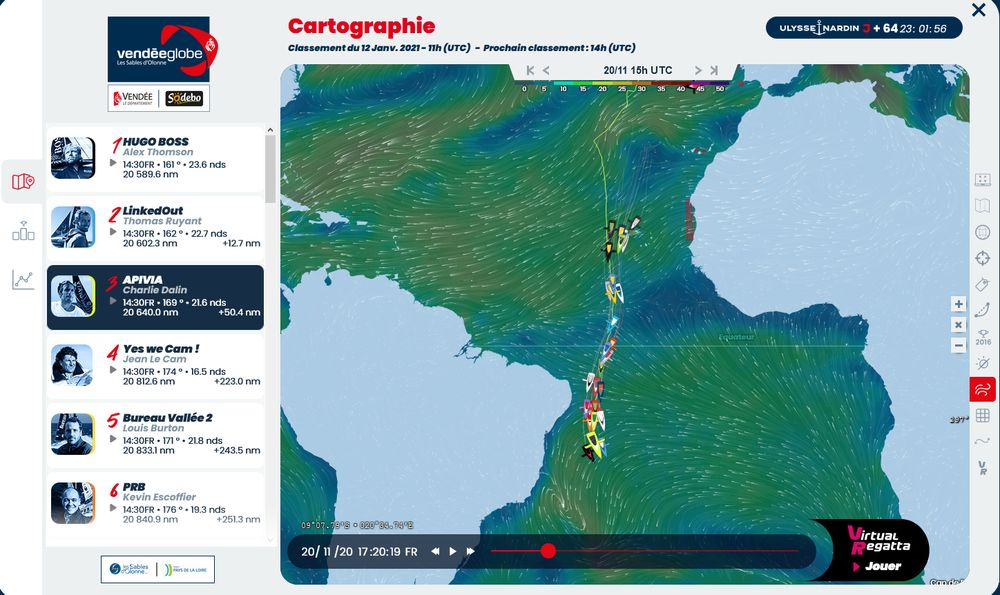Disable the wind overlay layer

[x=983, y=389]
